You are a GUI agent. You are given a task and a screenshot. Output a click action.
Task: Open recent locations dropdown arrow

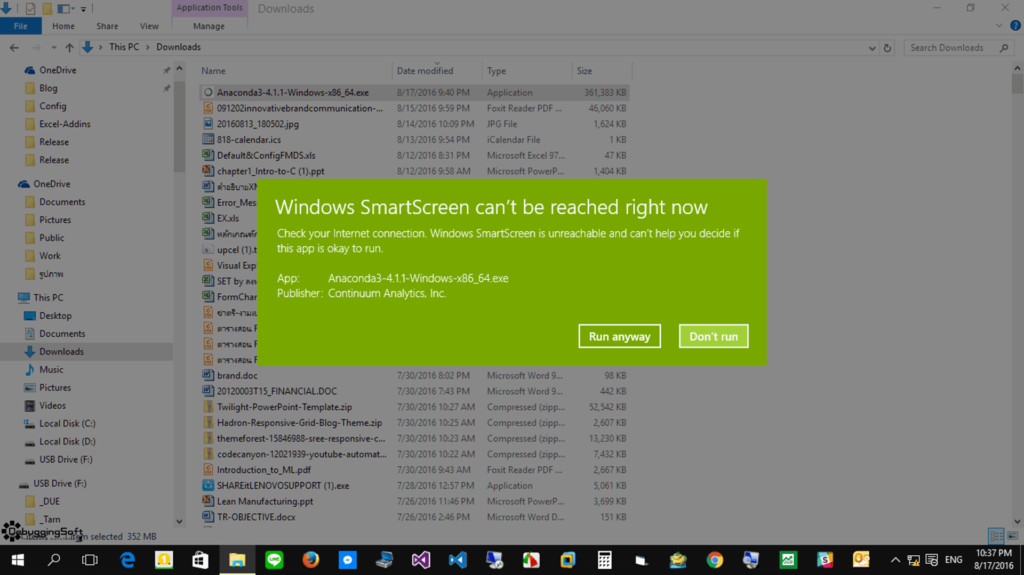pos(54,47)
